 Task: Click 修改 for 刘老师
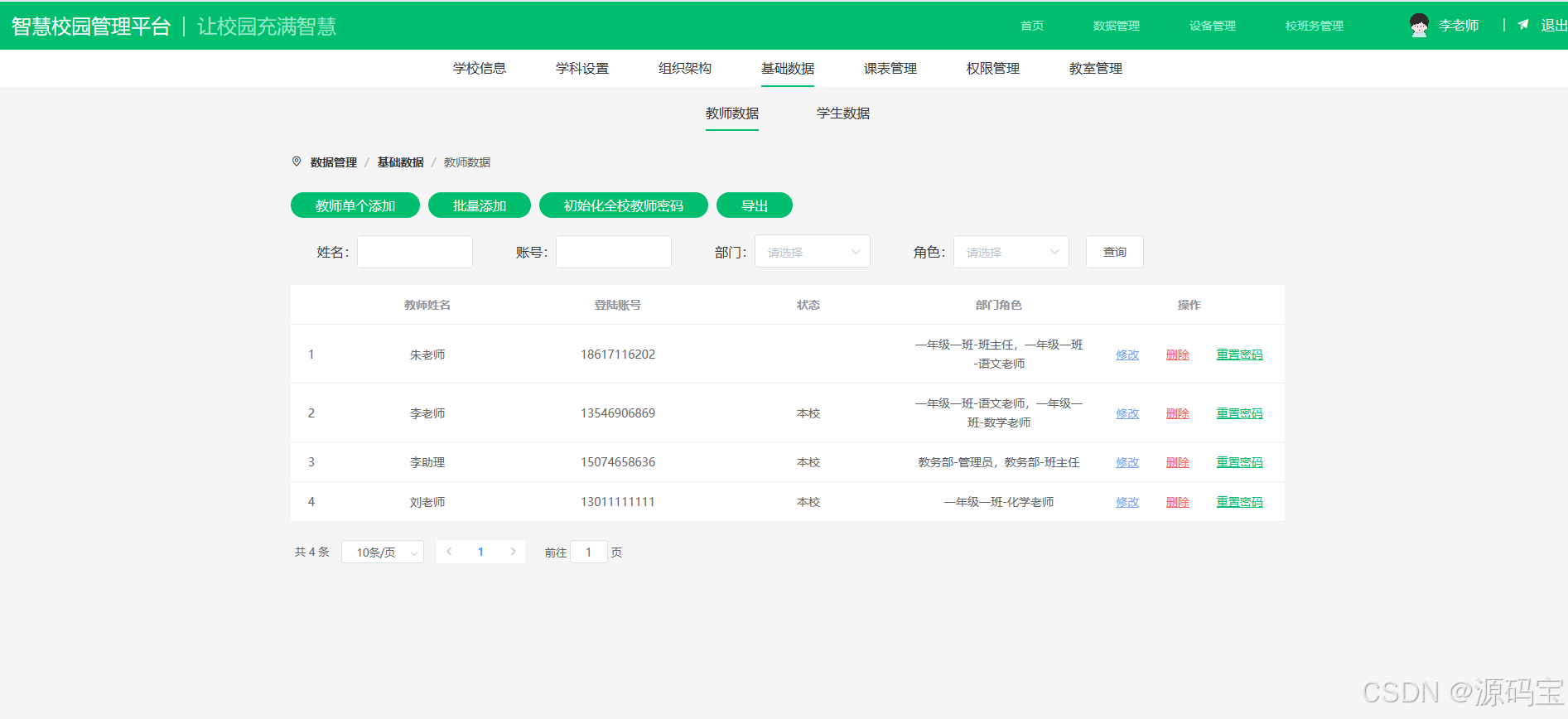(1127, 502)
